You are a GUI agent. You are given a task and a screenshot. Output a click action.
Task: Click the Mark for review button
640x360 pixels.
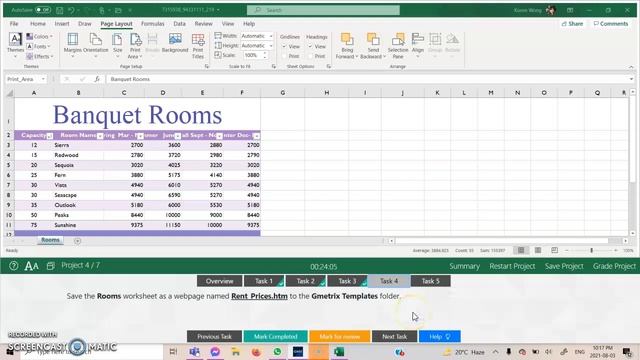tap(340, 336)
